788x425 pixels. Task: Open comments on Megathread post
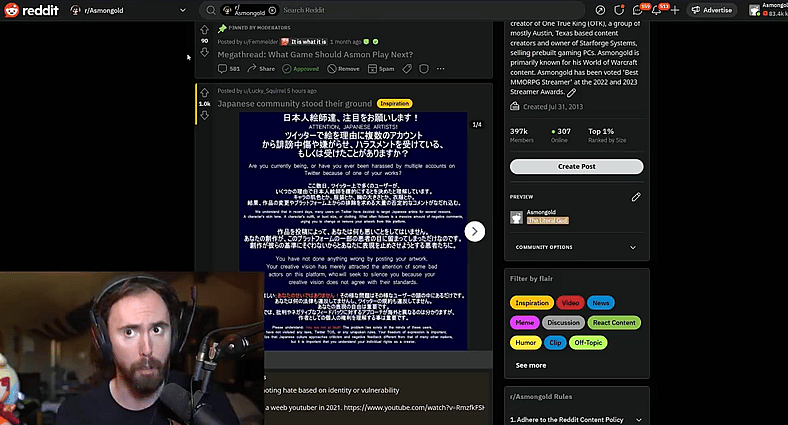point(229,69)
